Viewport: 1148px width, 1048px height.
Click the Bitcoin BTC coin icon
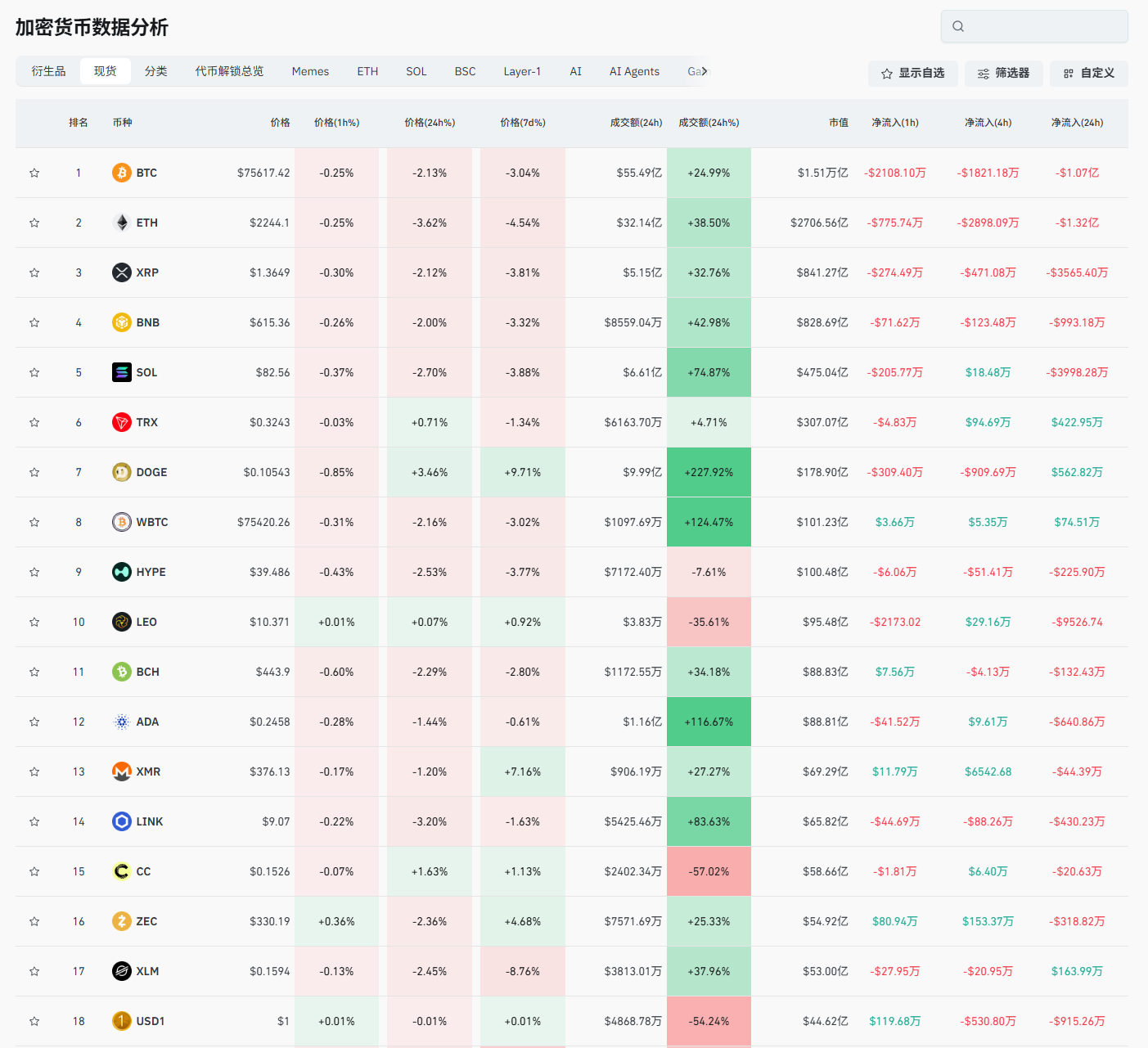(x=122, y=173)
